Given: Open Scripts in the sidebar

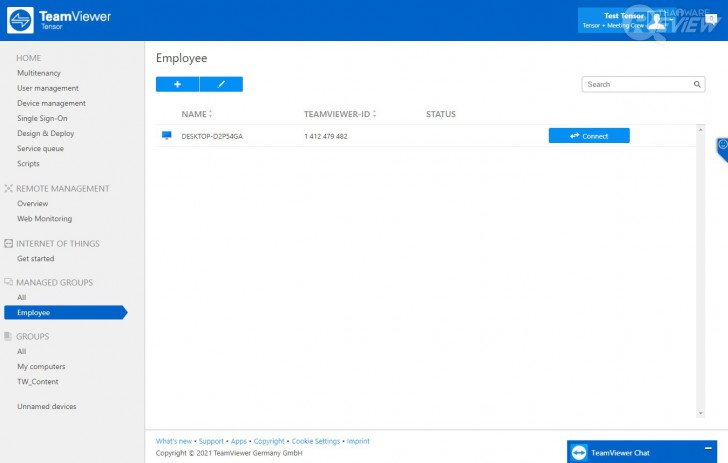Looking at the screenshot, I should 28,163.
